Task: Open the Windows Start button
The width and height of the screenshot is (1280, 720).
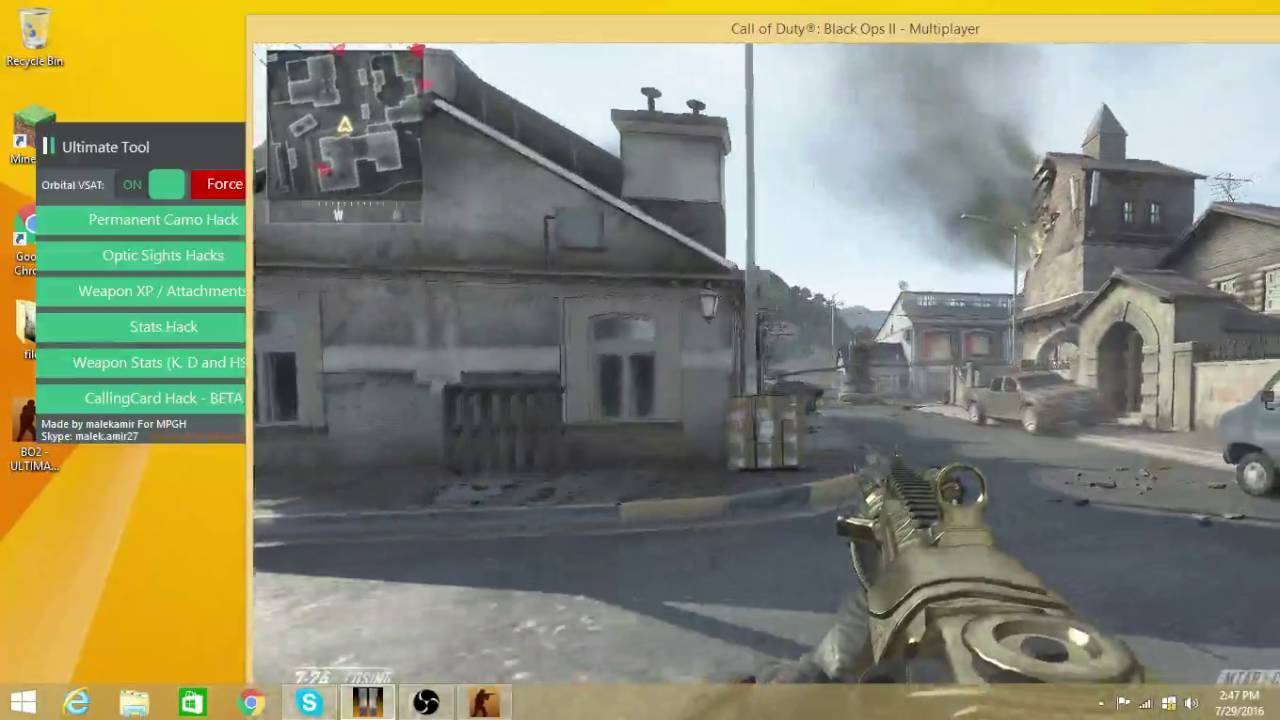Action: [x=23, y=702]
